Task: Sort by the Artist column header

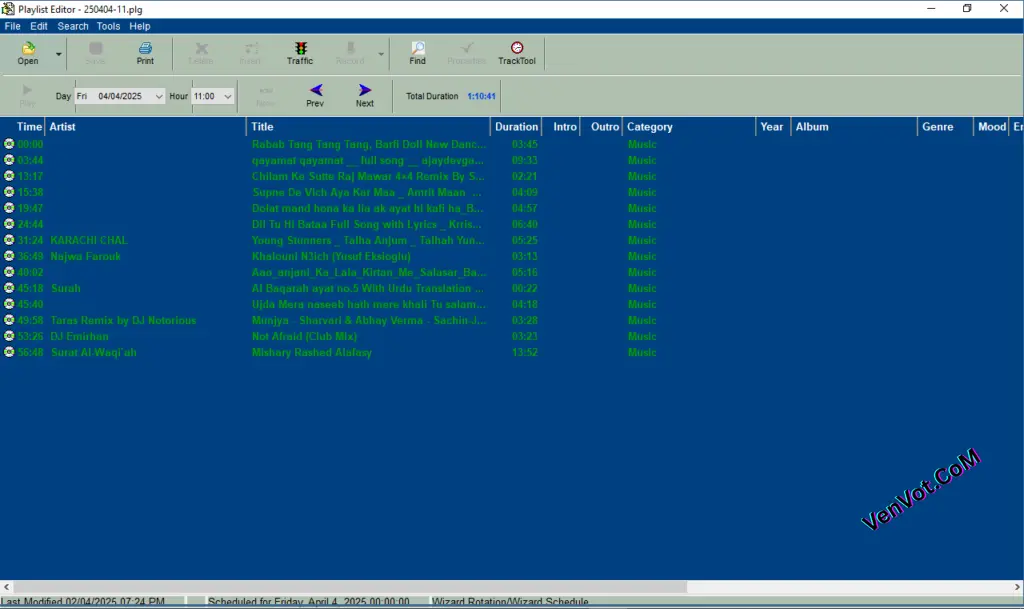Action: click(146, 127)
